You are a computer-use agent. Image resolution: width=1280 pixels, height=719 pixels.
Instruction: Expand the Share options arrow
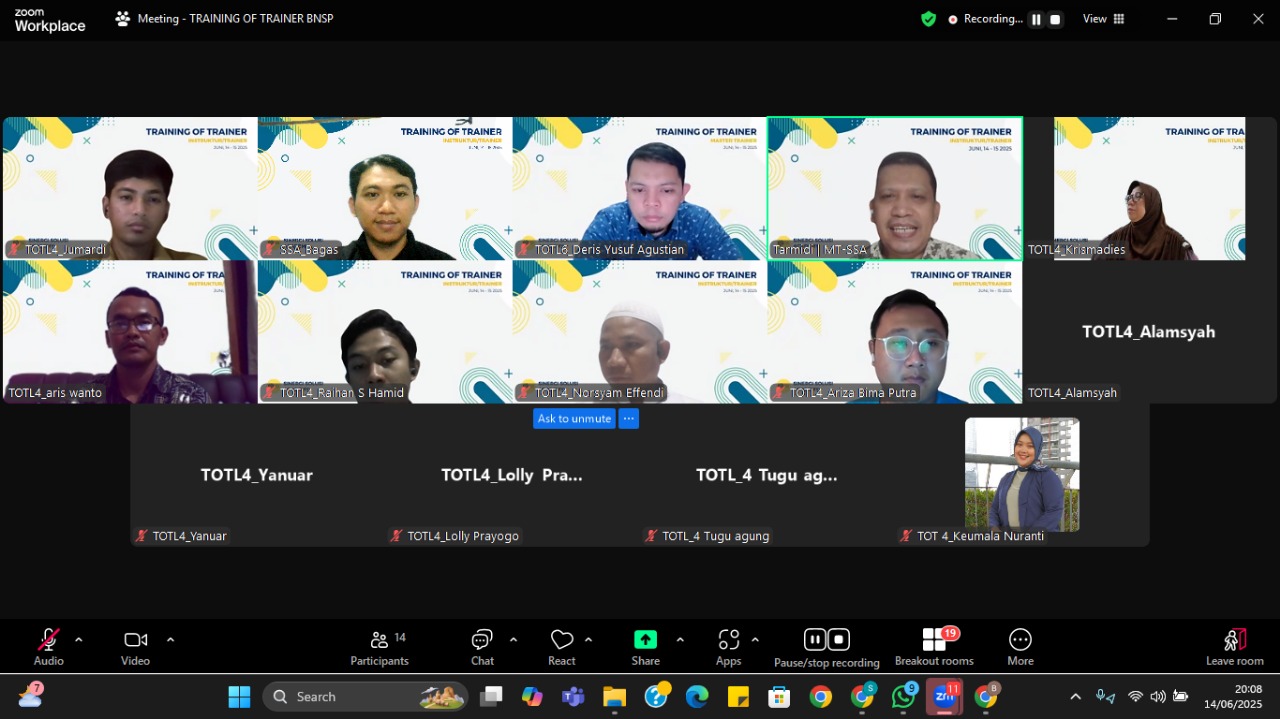pos(680,640)
